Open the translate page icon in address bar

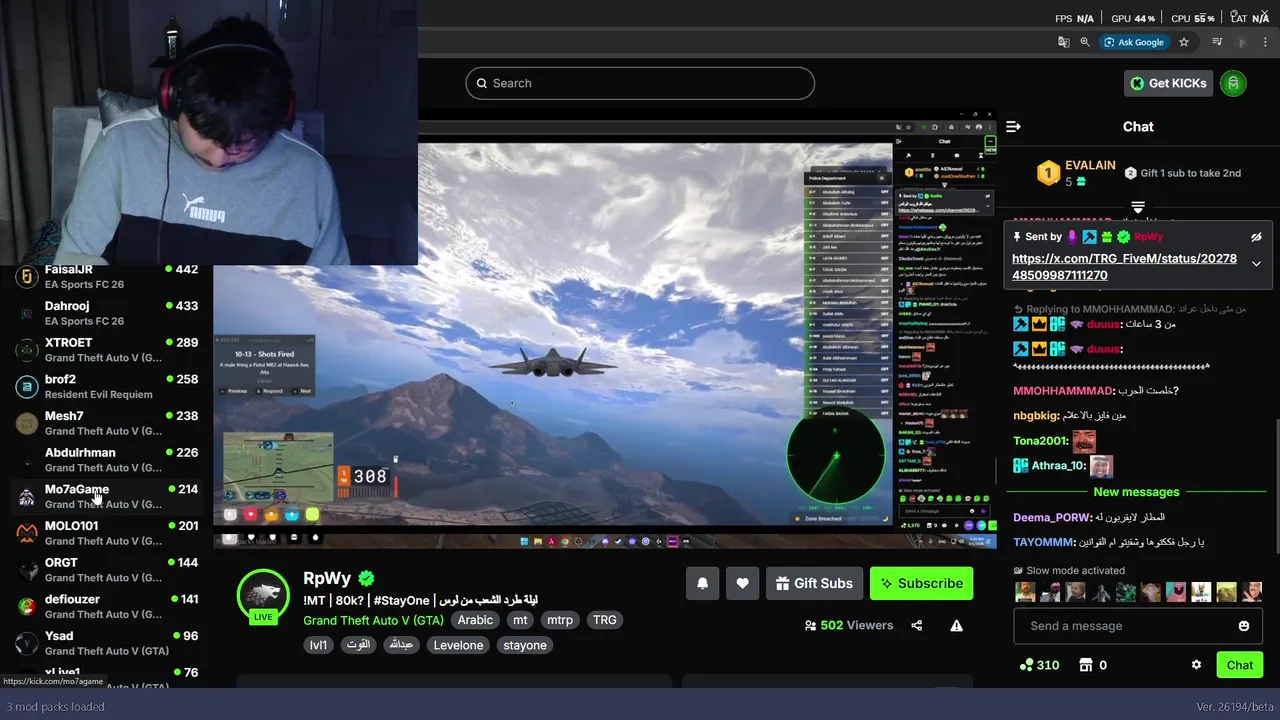(1064, 42)
